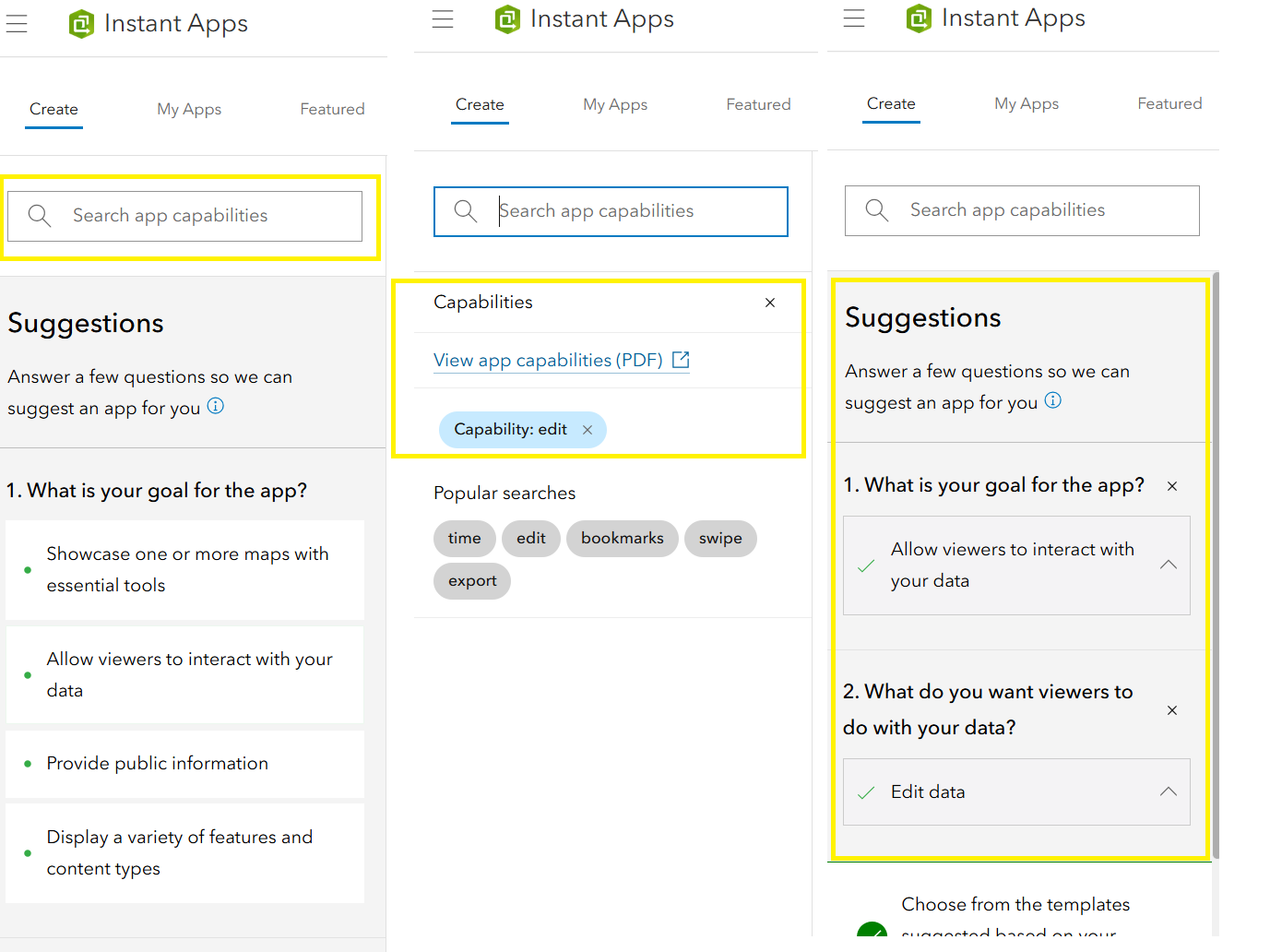
Task: Click the Instant Apps logo in middle panel
Action: coord(507,18)
